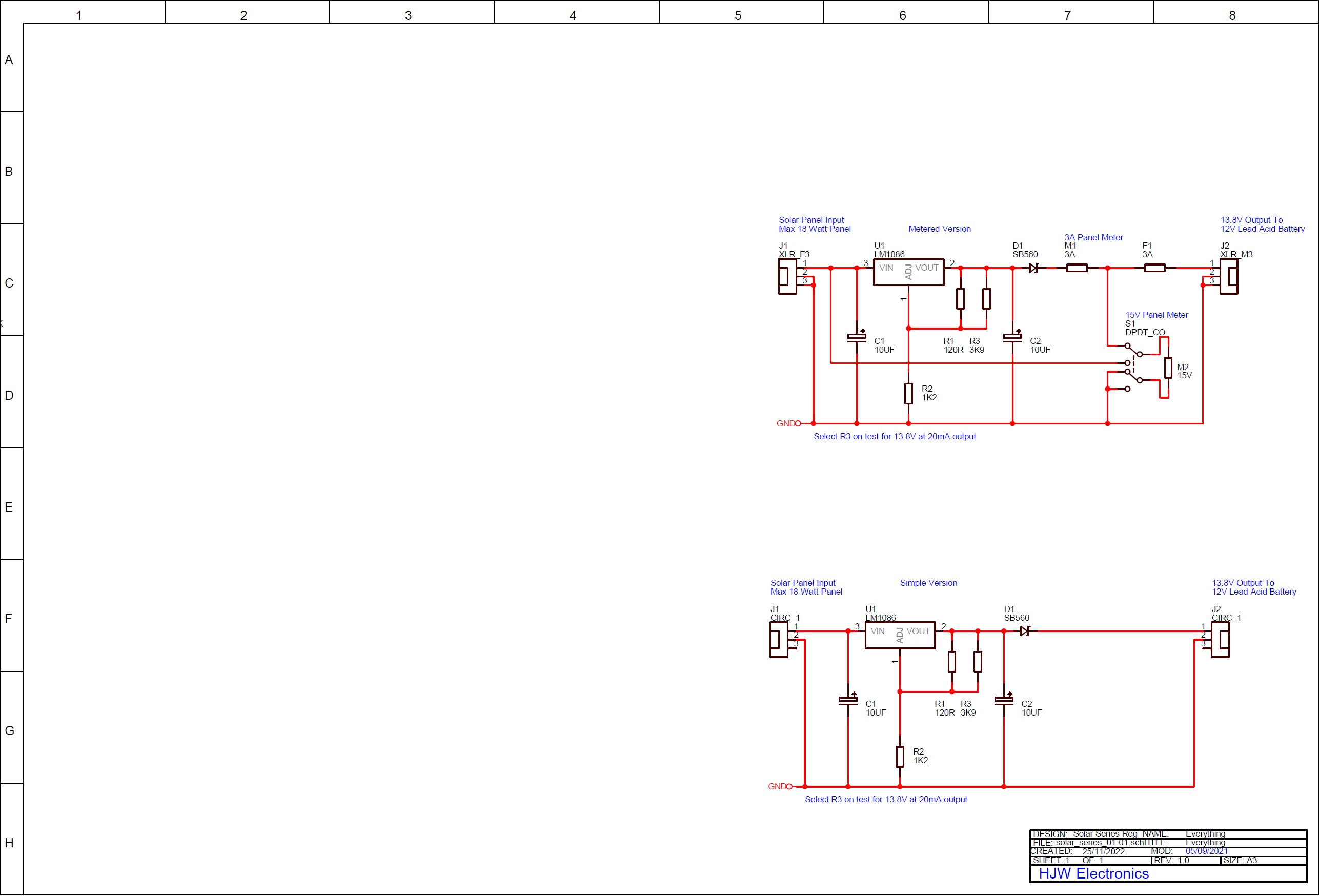Click the U1 LM1086 regulator in Simple Version
This screenshot has width=1319, height=896.
coord(900,635)
